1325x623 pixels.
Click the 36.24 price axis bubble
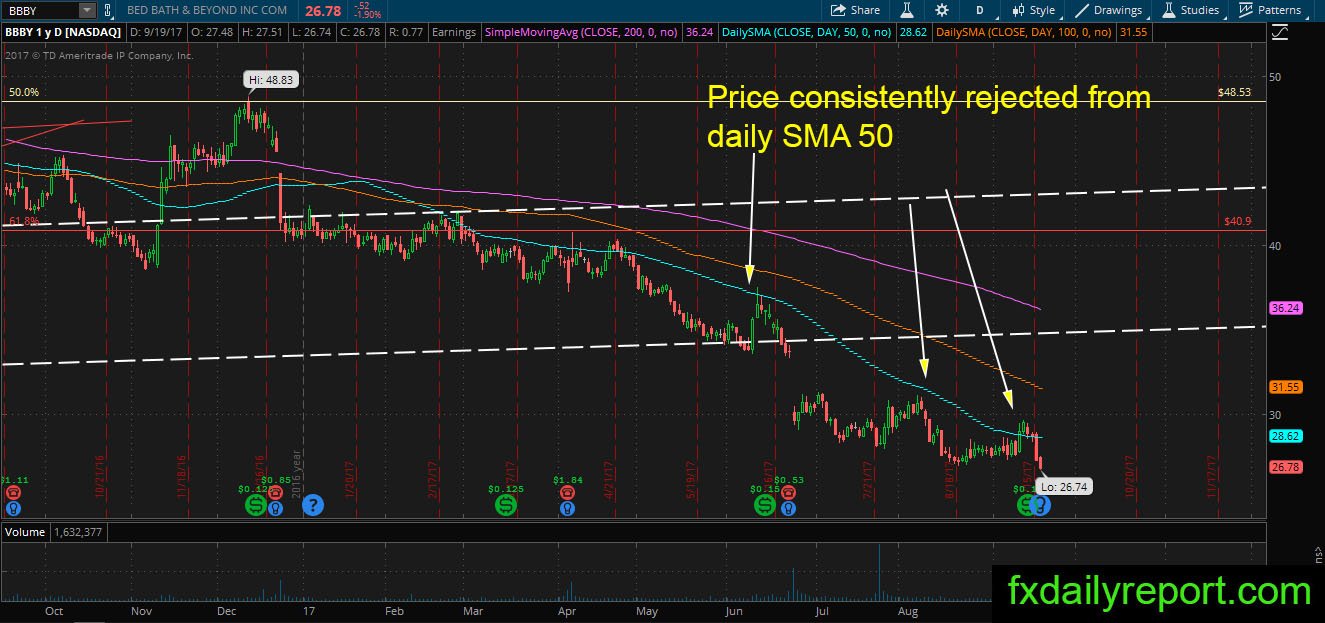[x=1285, y=309]
